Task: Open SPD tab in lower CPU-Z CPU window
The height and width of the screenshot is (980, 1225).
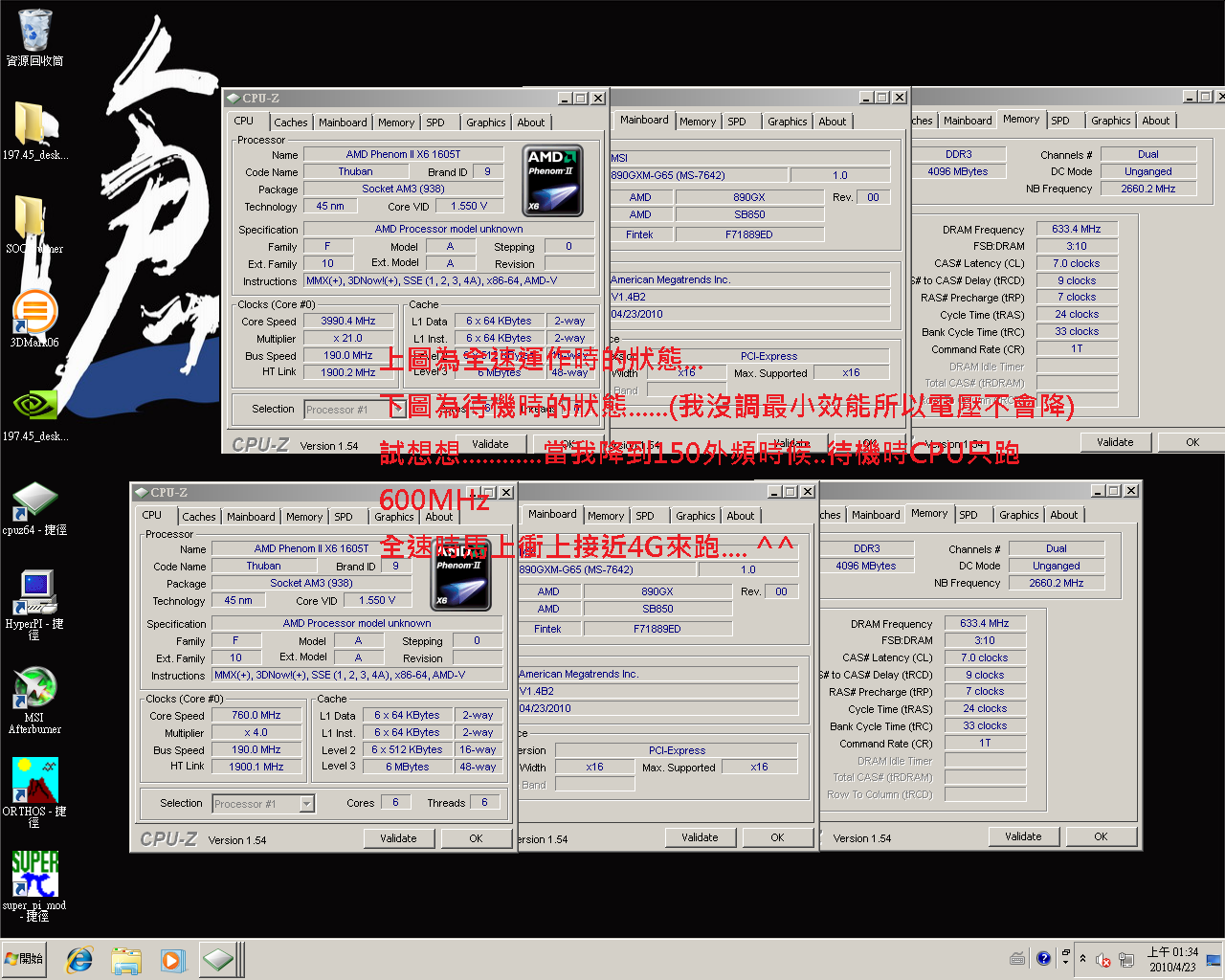Action: (x=344, y=517)
